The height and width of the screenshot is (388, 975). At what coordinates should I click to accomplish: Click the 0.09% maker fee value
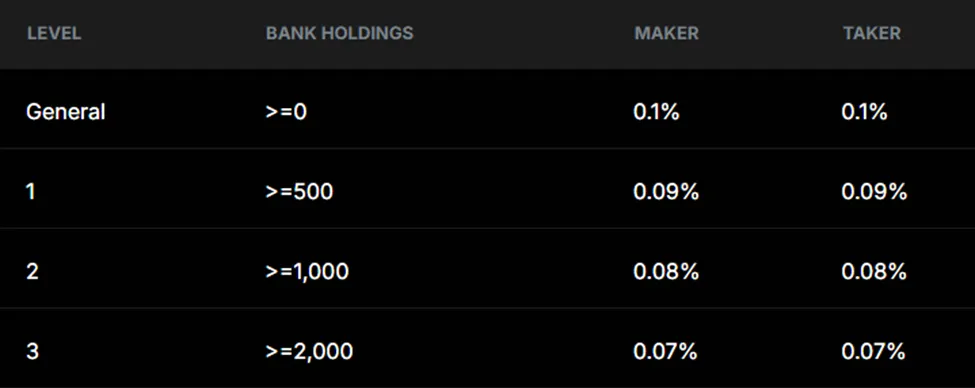pos(666,192)
